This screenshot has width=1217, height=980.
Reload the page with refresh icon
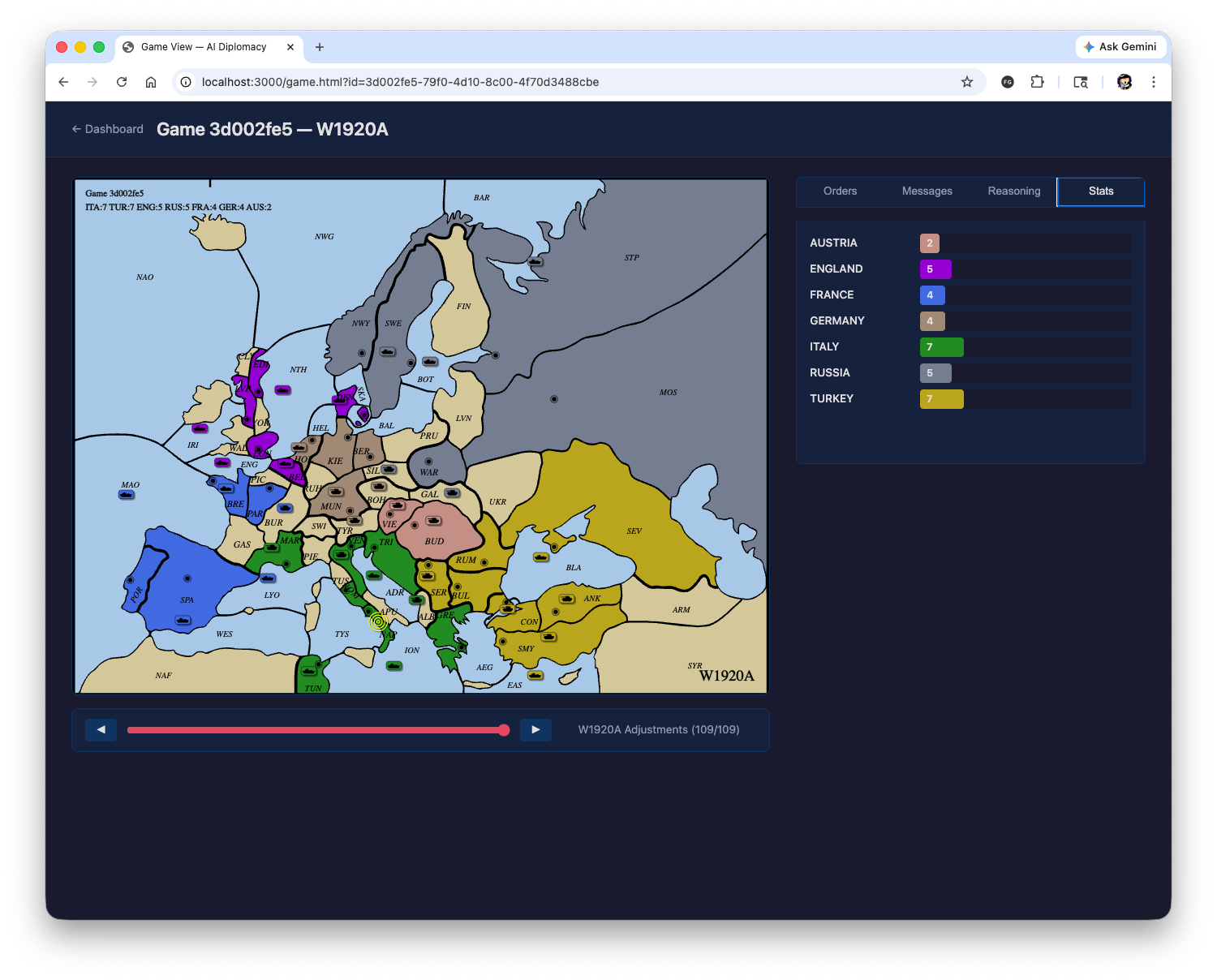122,82
